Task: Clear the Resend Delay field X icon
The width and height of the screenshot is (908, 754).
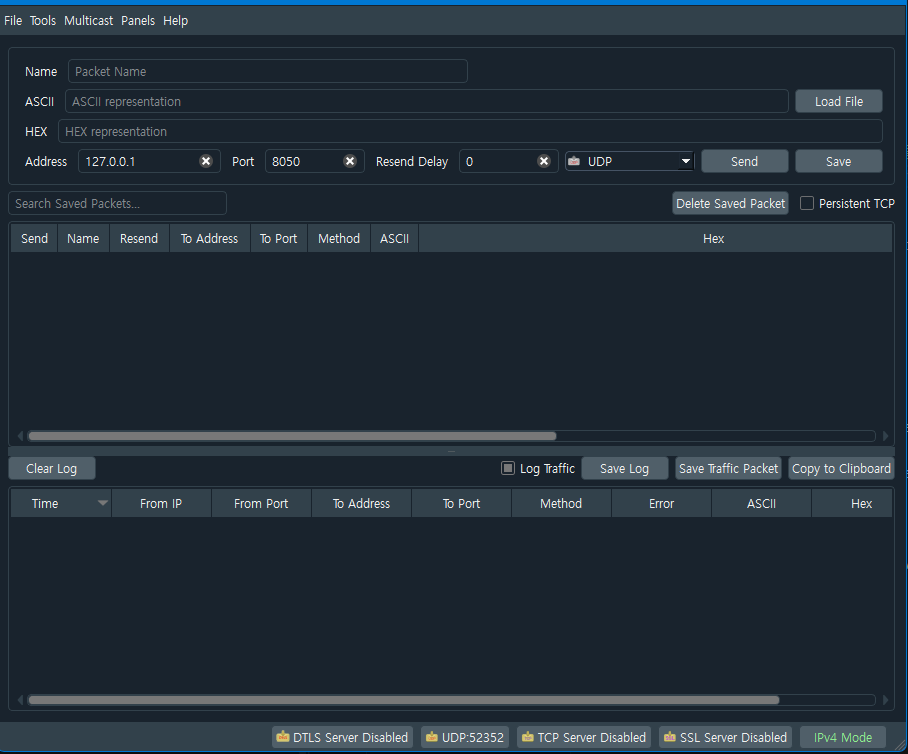Action: tap(544, 161)
